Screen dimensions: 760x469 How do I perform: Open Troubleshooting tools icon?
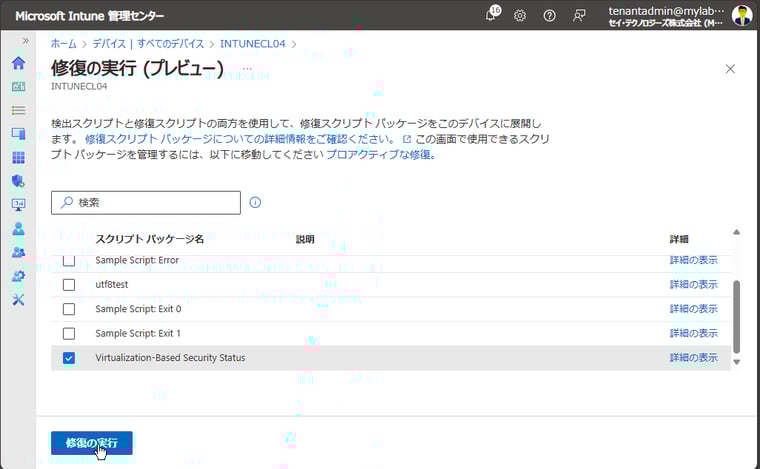(18, 300)
